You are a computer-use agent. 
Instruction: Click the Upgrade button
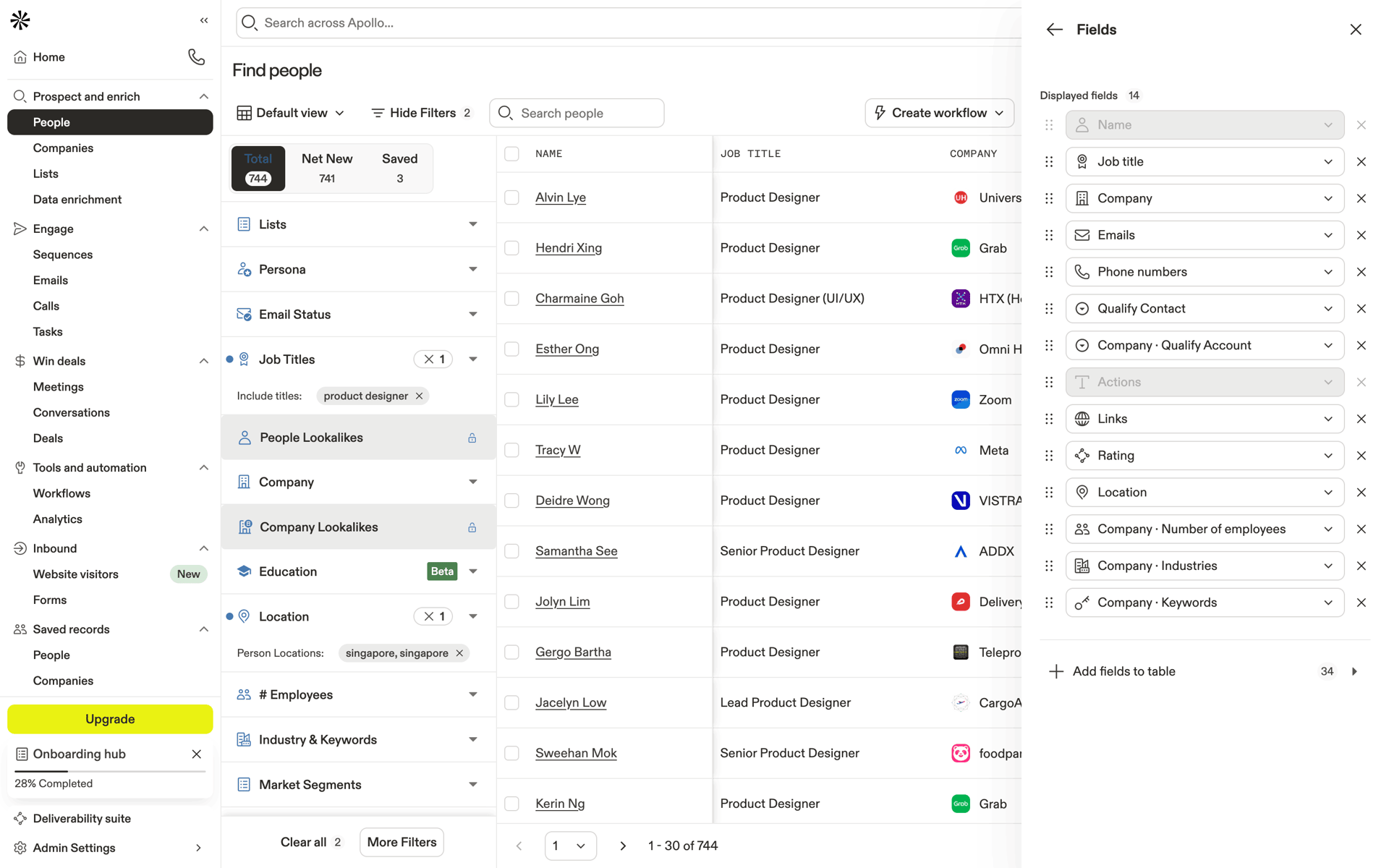110,719
